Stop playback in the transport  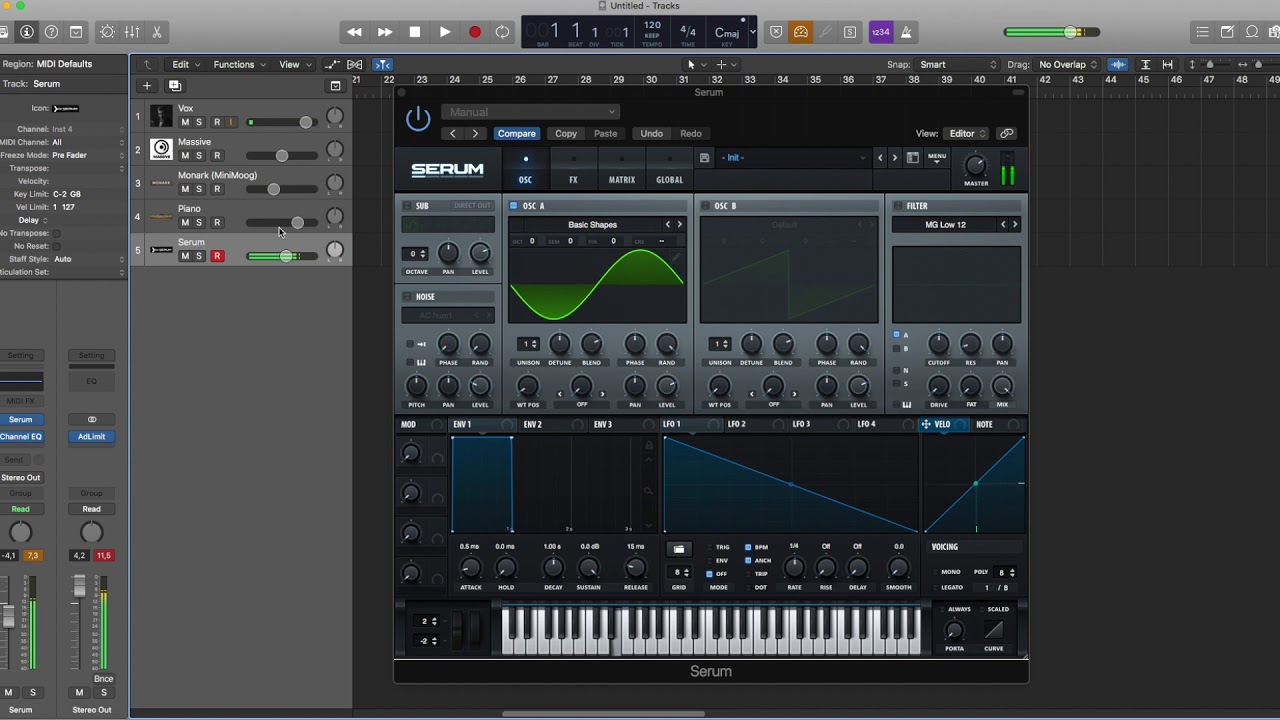click(415, 32)
